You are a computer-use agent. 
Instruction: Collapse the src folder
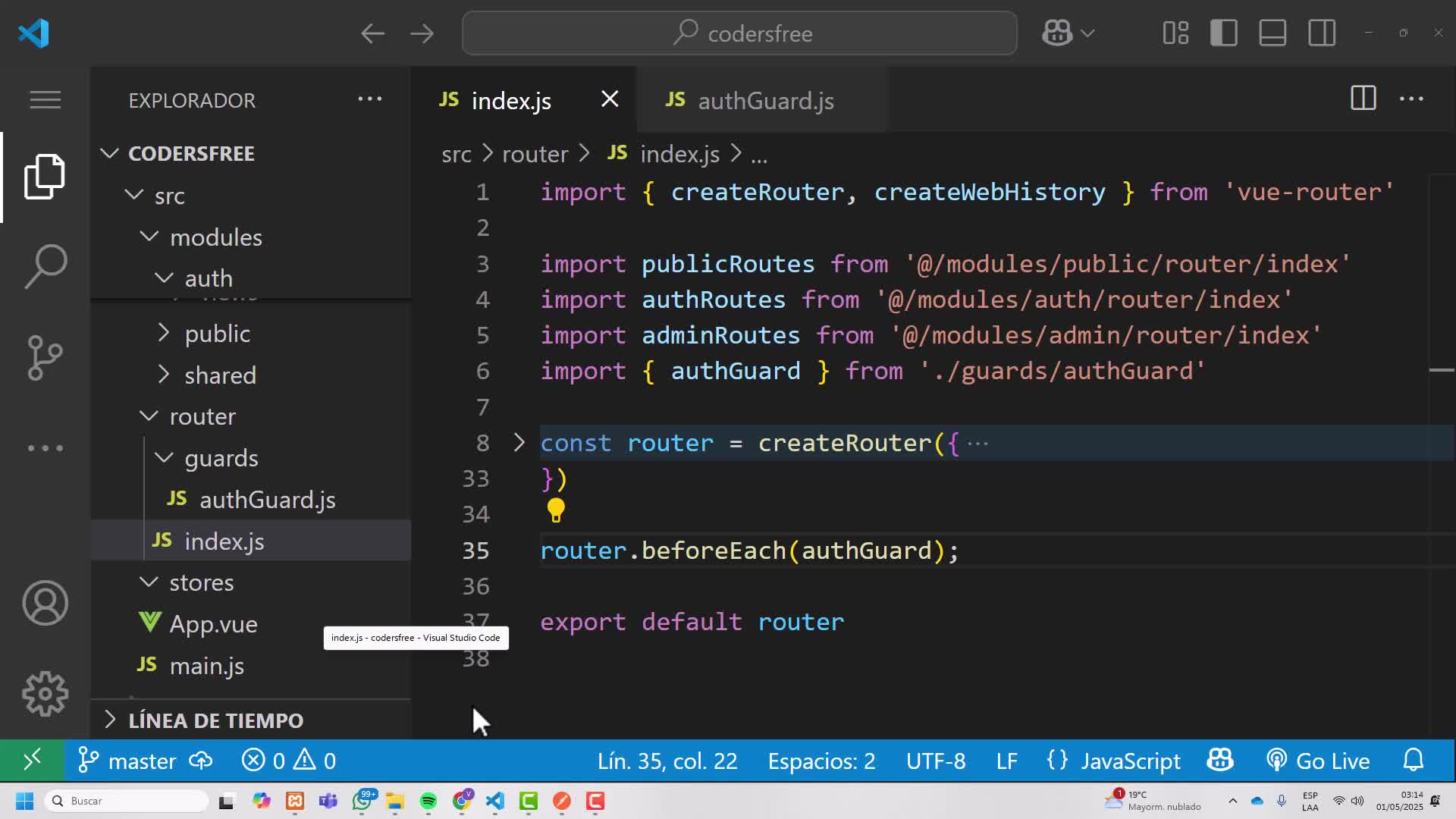[x=134, y=196]
